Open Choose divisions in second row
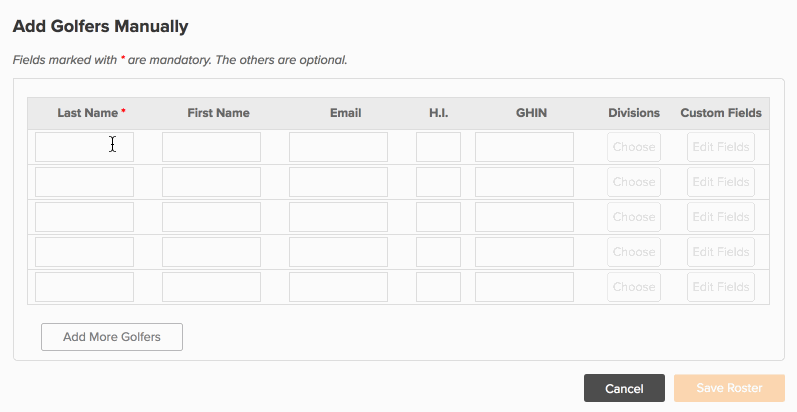Viewport: 797px width, 412px height. 634,182
